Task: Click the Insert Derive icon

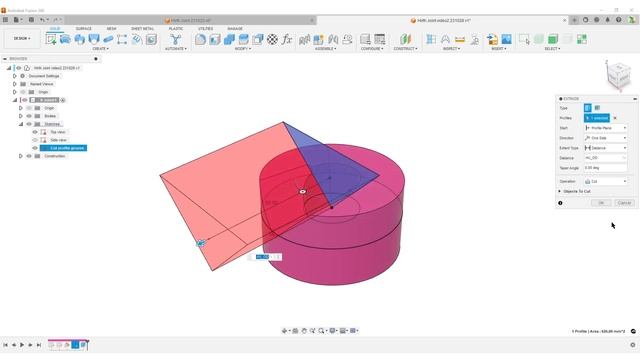Action: (492, 39)
